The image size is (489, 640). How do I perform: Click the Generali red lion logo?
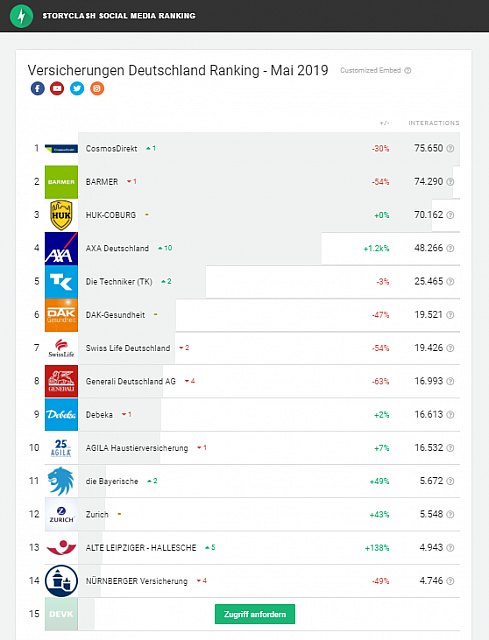[x=61, y=381]
